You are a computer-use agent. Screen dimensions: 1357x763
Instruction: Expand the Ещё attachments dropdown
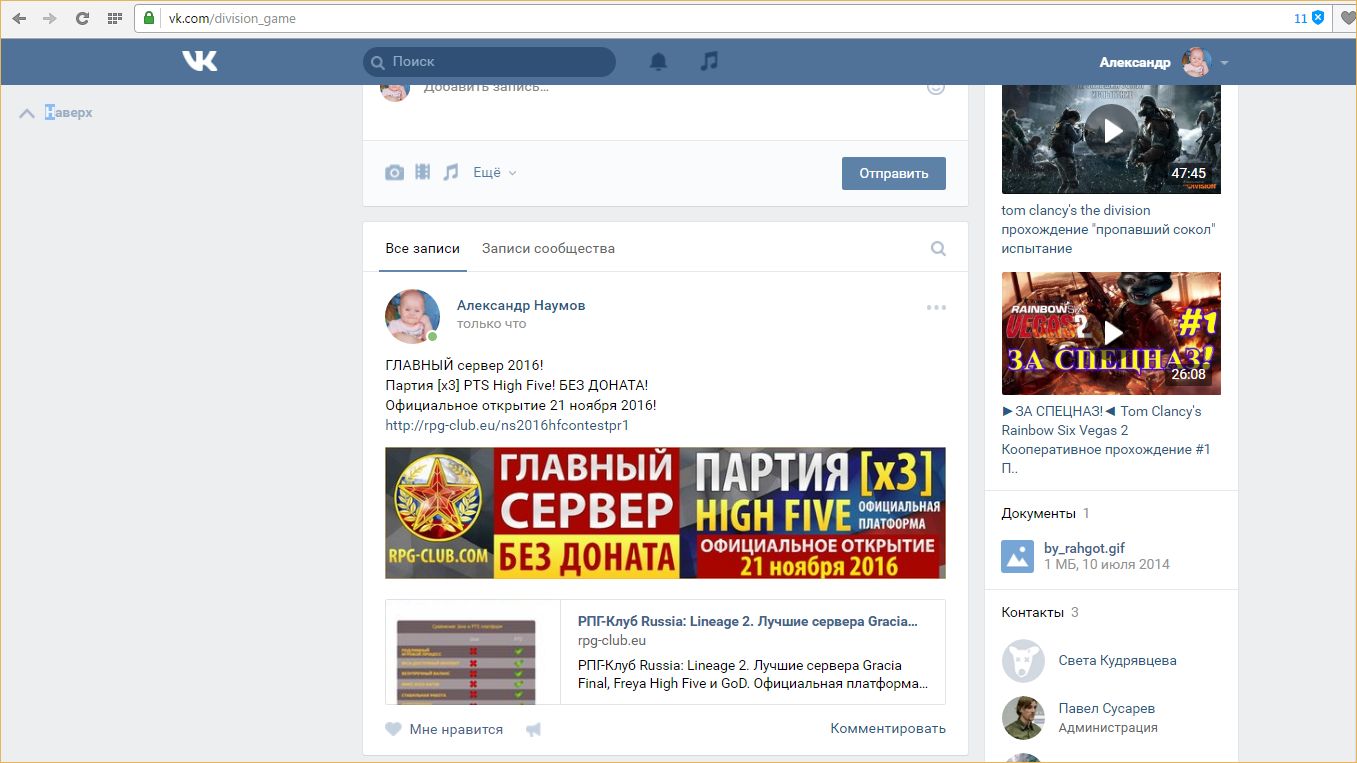tap(495, 172)
